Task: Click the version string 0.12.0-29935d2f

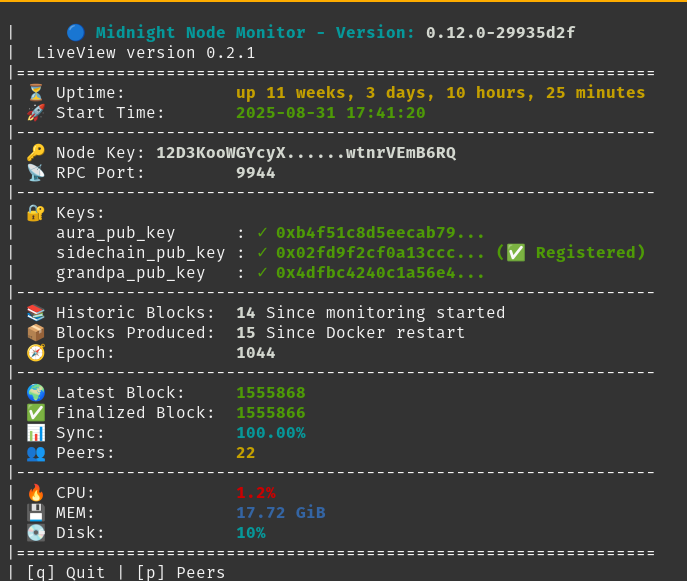Action: coord(500,32)
